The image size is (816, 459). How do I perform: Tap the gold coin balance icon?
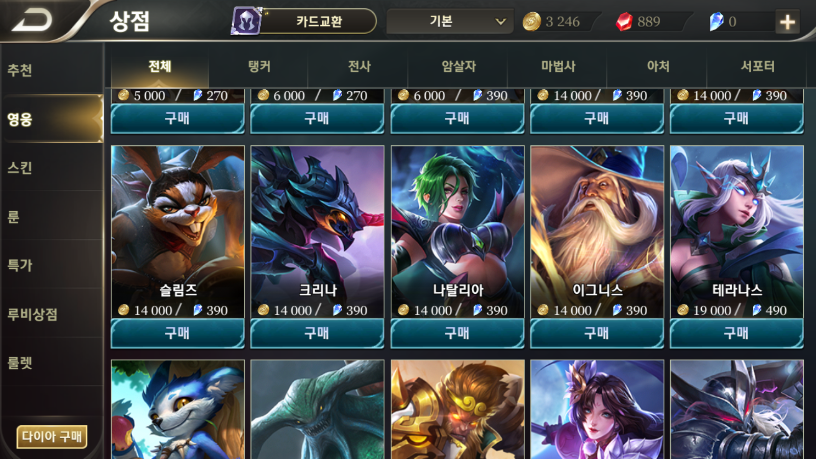(x=531, y=22)
